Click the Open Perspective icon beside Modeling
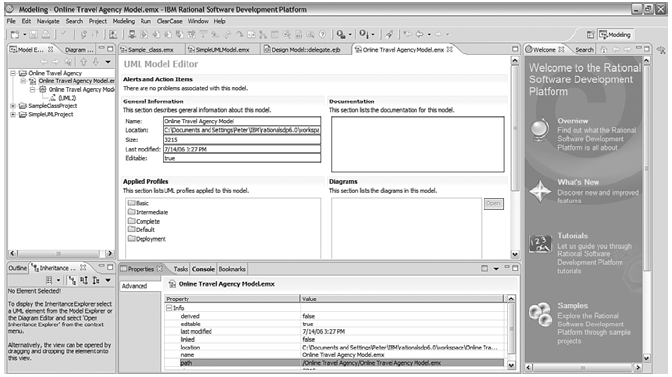The width and height of the screenshot is (672, 377). click(590, 35)
